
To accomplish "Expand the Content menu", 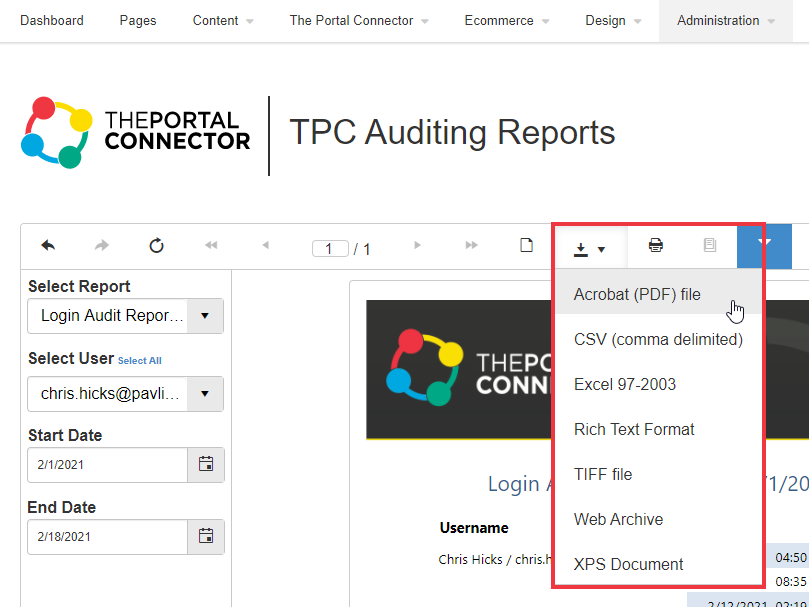I will [x=223, y=21].
